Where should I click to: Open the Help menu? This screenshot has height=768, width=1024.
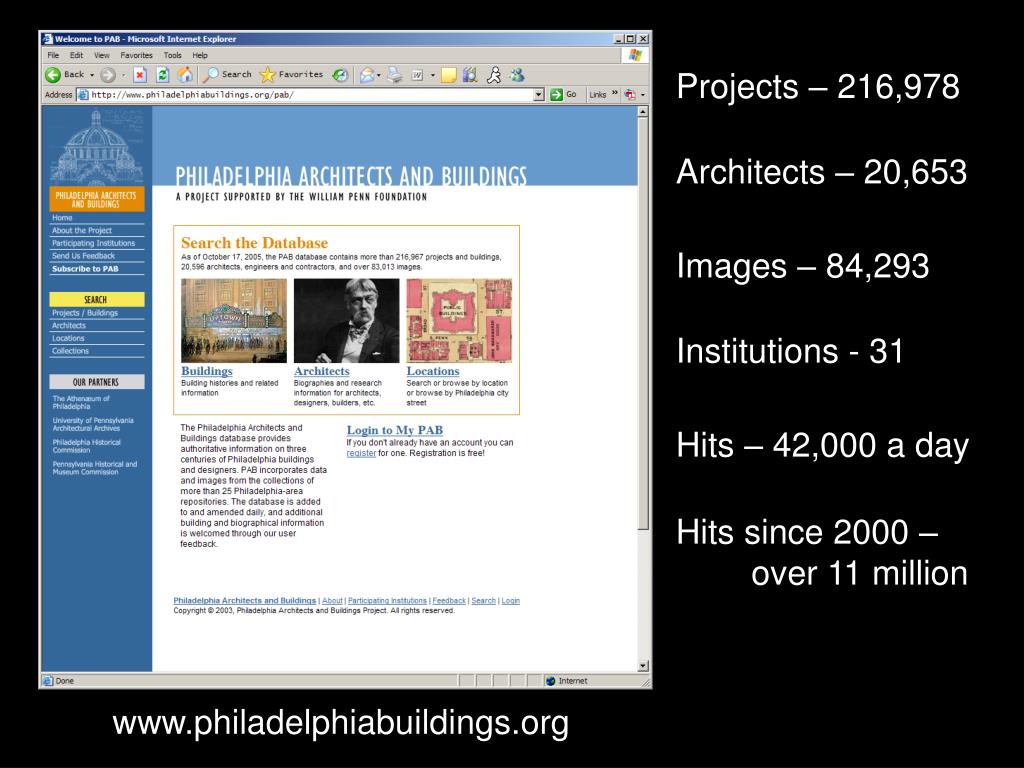point(200,56)
